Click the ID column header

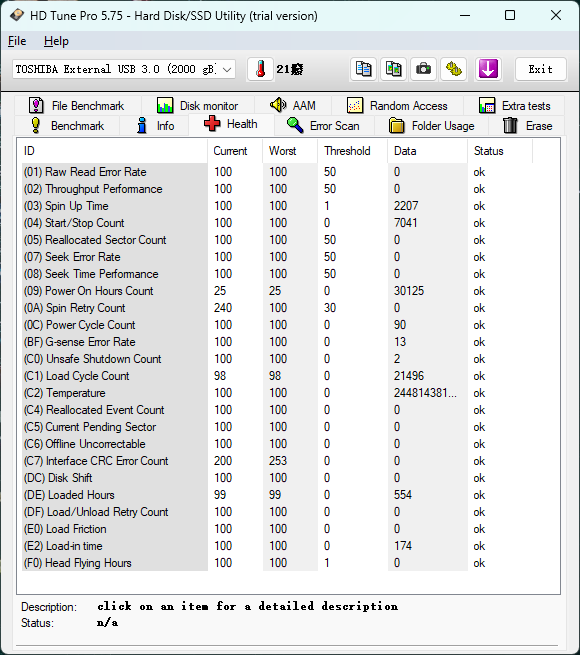click(112, 151)
